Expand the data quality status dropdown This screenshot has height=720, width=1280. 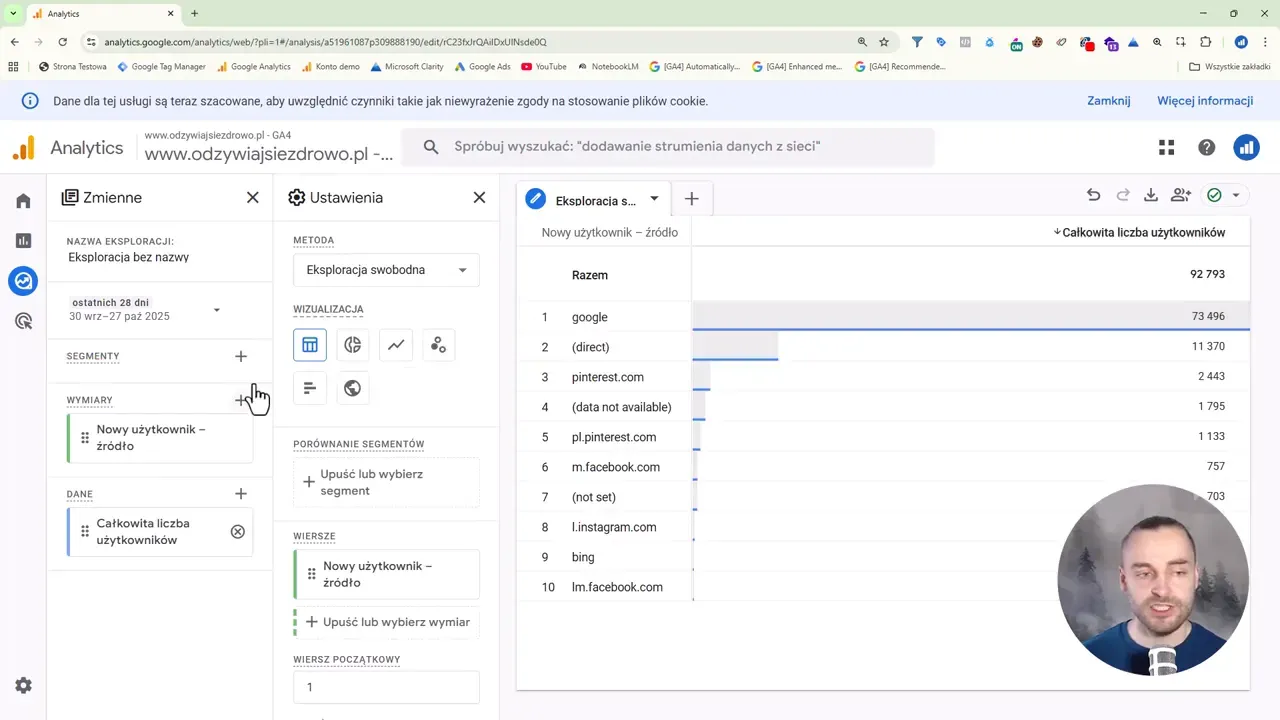1236,196
